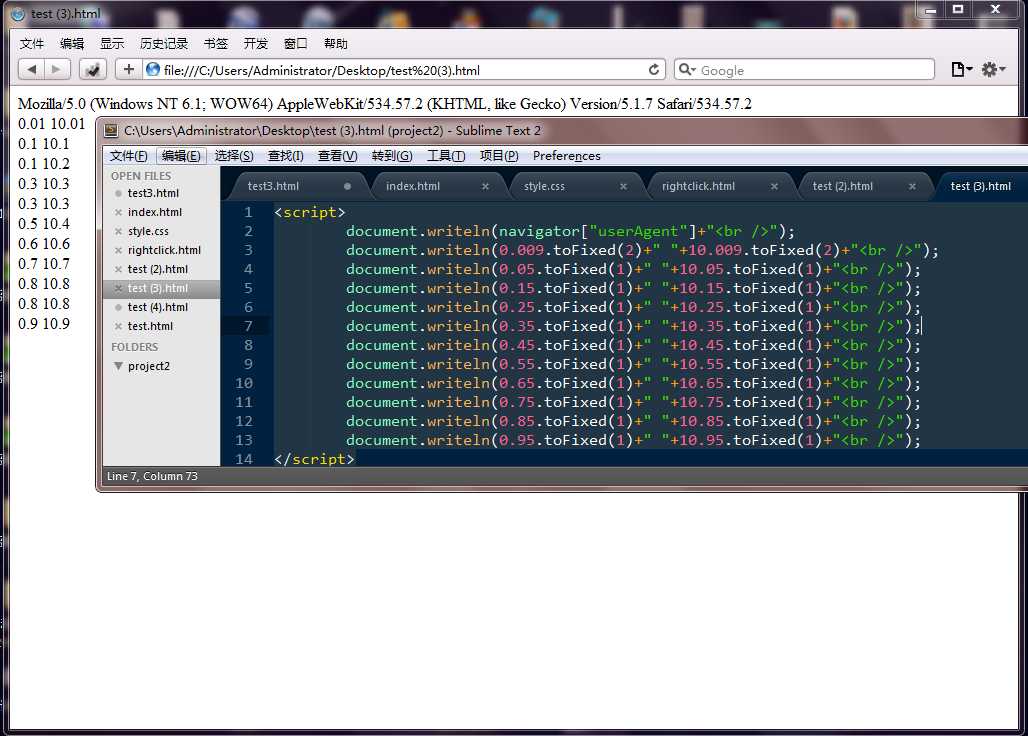
Task: Select the test (3).html editor tab
Action: [x=980, y=186]
